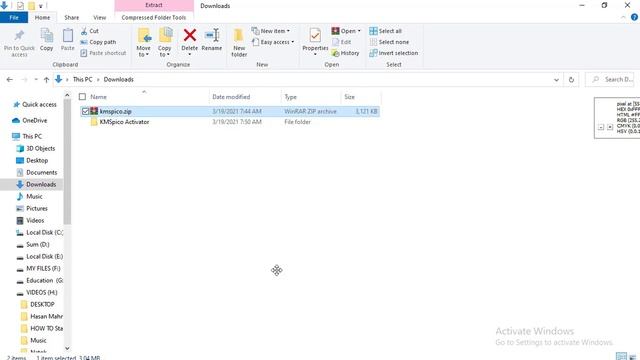
Task: Cut the selected file
Action: (90, 31)
